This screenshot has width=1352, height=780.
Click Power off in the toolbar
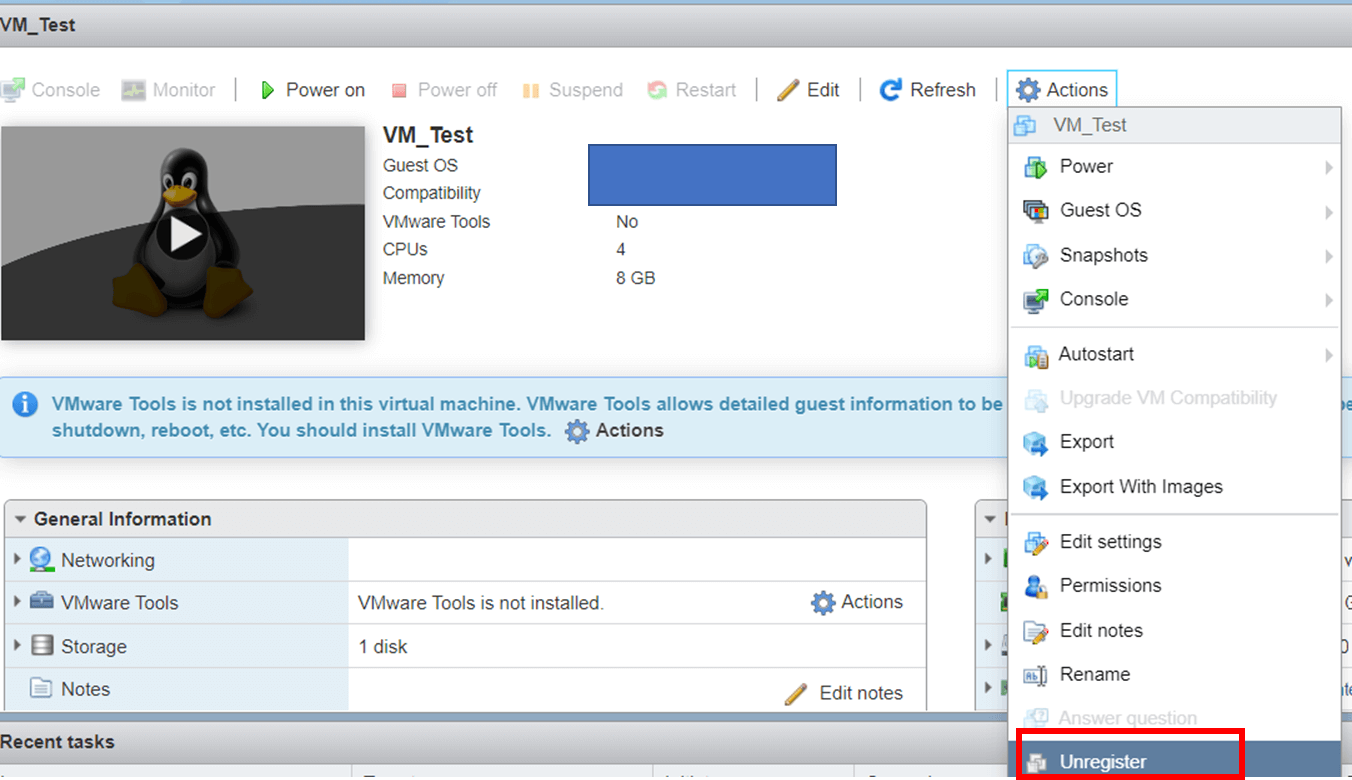click(443, 90)
